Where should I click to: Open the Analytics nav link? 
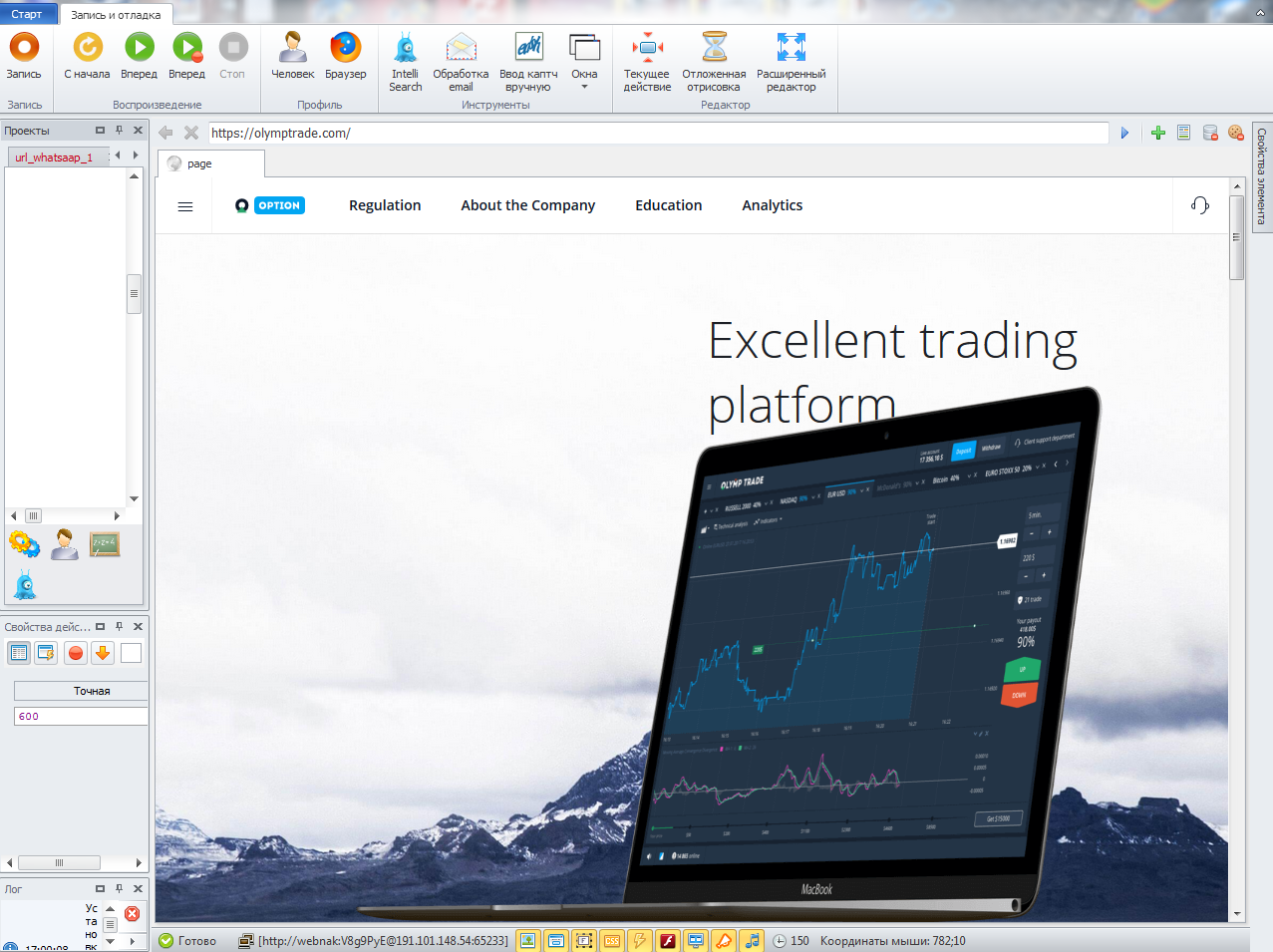pos(773,205)
